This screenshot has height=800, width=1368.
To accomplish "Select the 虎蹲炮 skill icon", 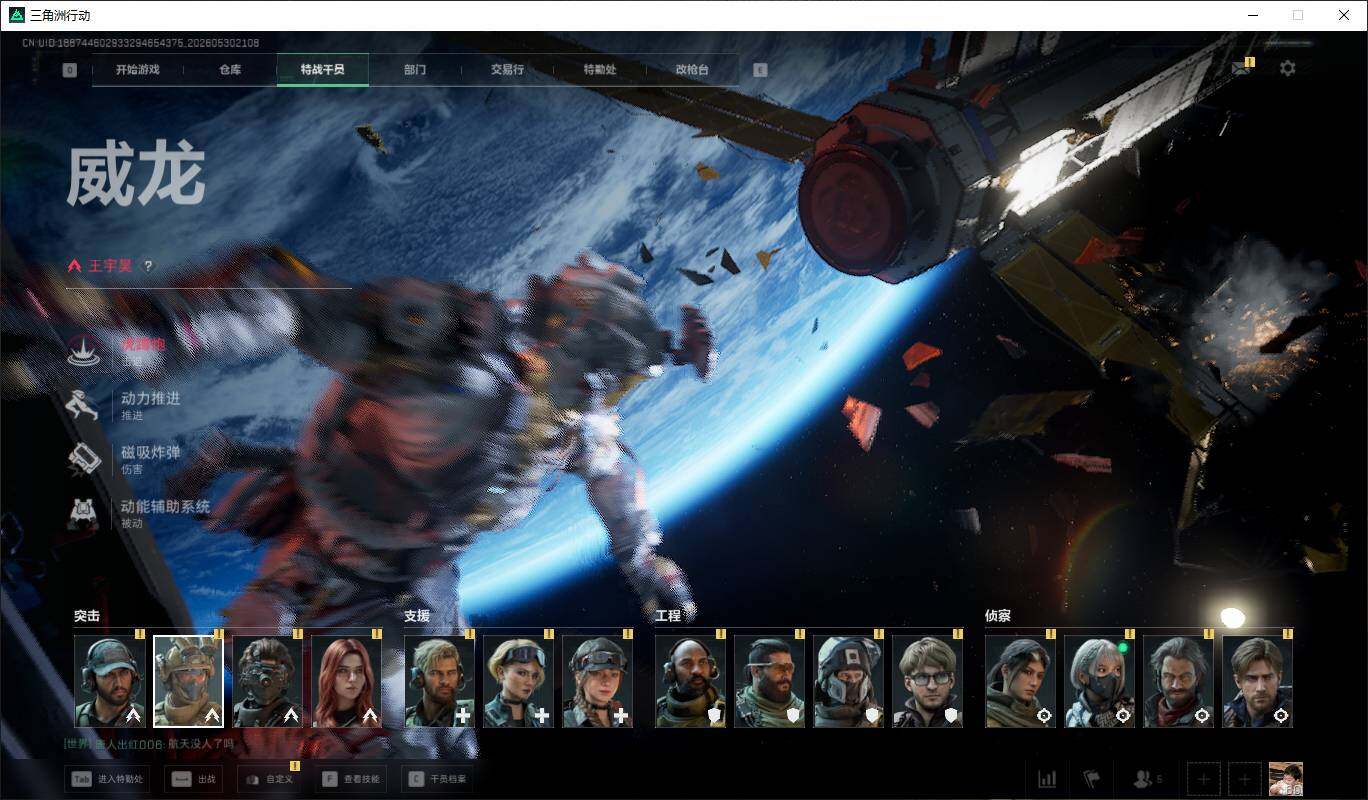I will pos(84,350).
